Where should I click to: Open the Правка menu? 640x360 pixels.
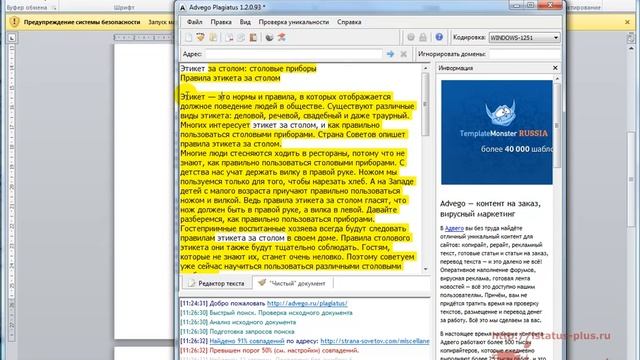click(221, 22)
